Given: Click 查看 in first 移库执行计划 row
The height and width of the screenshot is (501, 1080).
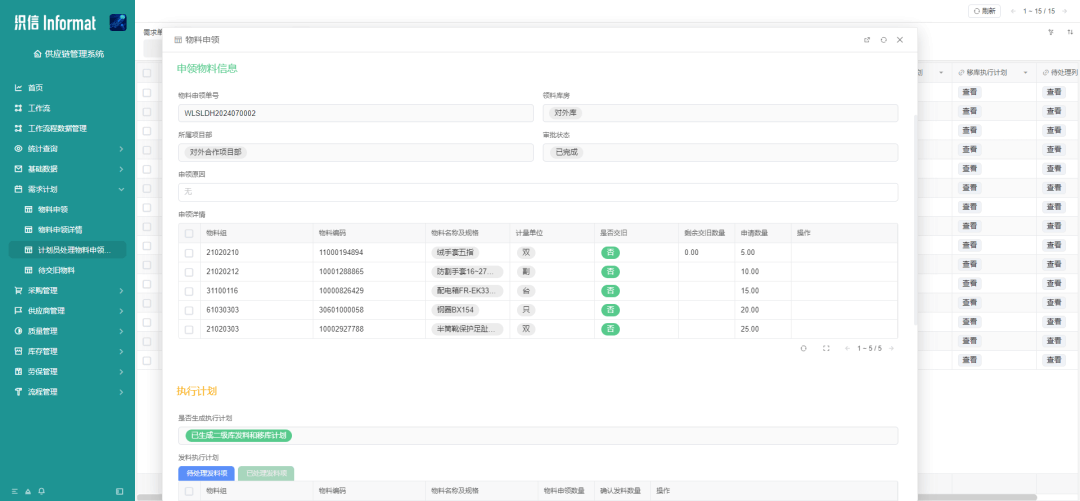Looking at the screenshot, I should (x=971, y=92).
